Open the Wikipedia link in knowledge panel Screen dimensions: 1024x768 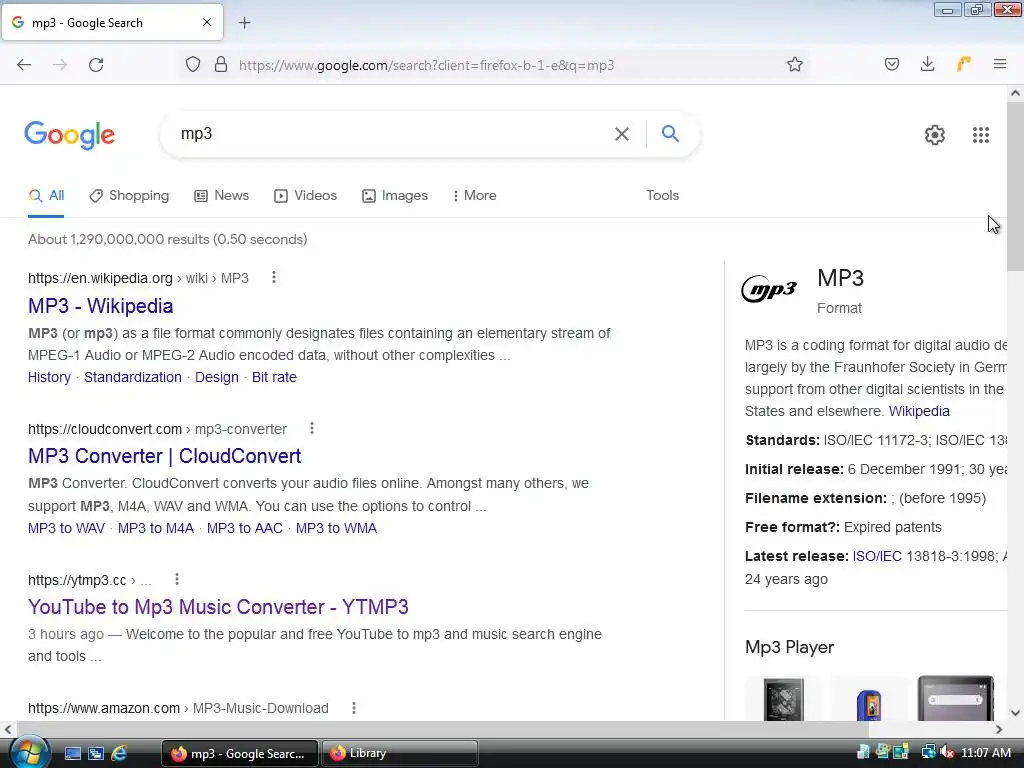click(x=919, y=411)
